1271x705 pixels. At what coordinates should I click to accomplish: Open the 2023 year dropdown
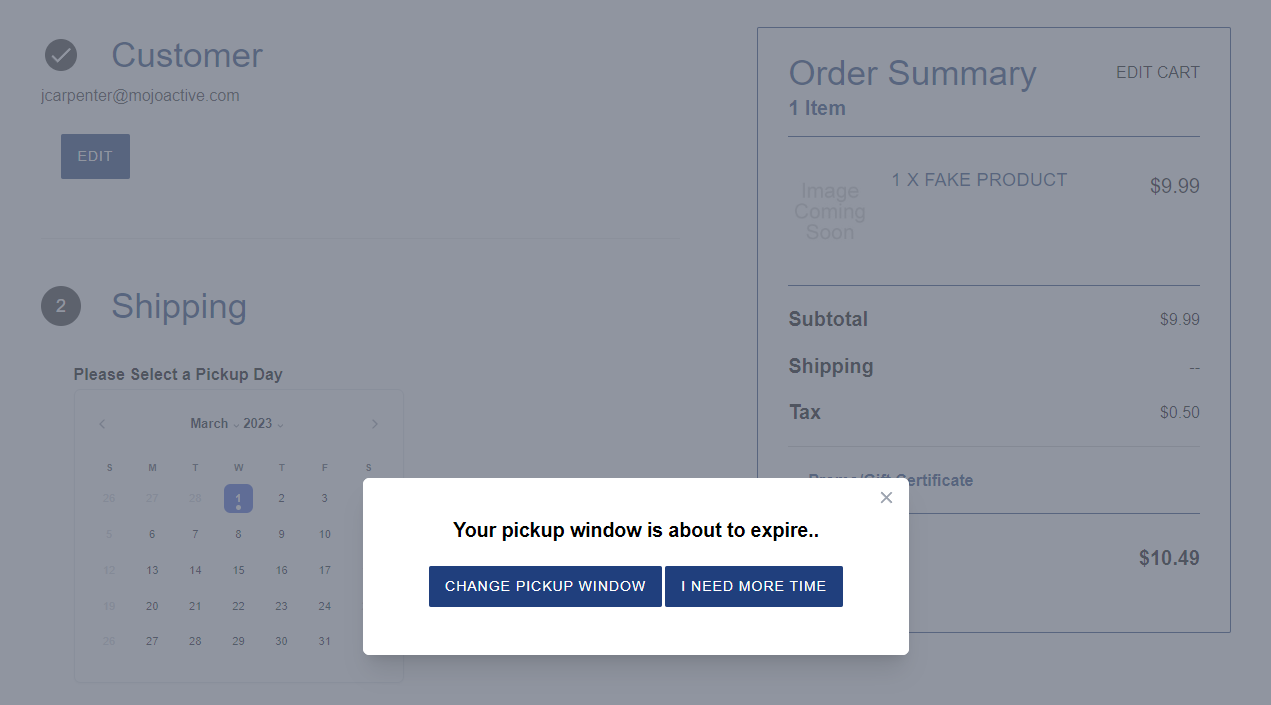tap(263, 424)
